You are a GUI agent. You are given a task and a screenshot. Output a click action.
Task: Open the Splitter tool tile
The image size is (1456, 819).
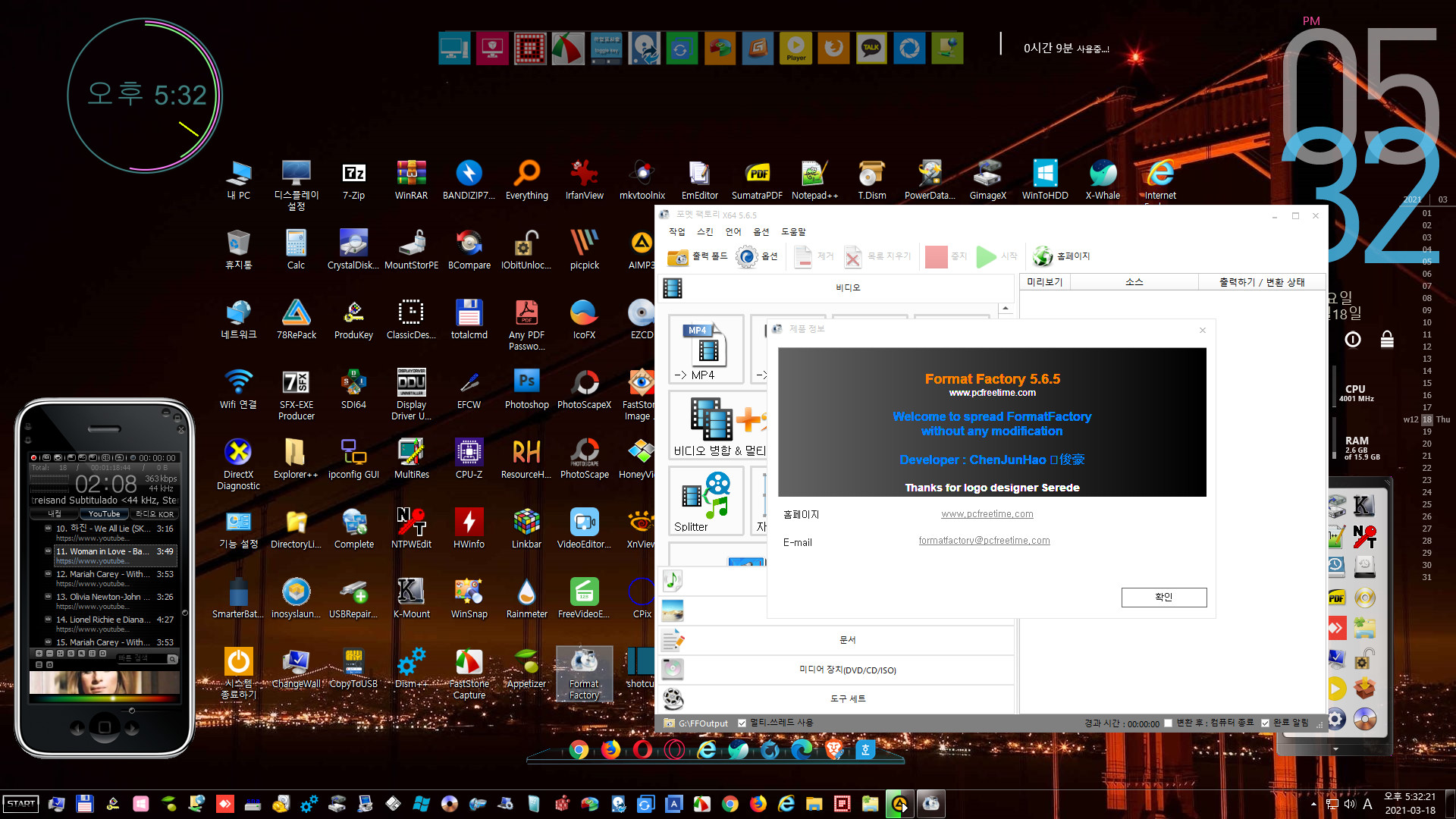click(x=706, y=501)
